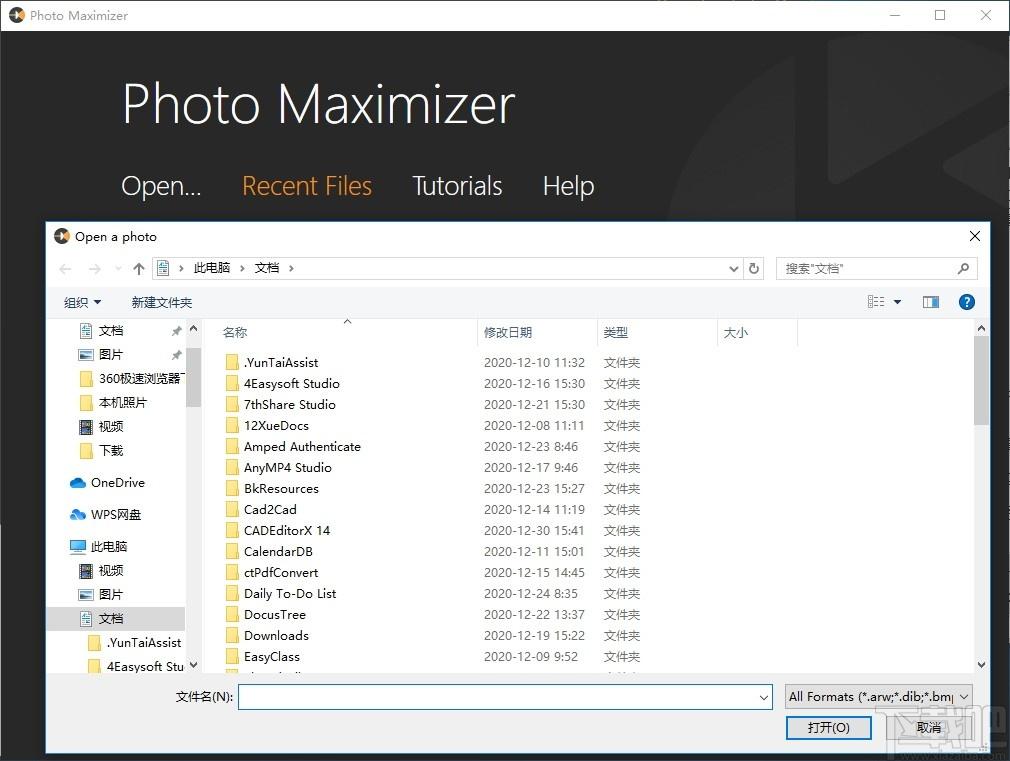Open the 组织 menu
This screenshot has width=1010, height=761.
(x=82, y=303)
